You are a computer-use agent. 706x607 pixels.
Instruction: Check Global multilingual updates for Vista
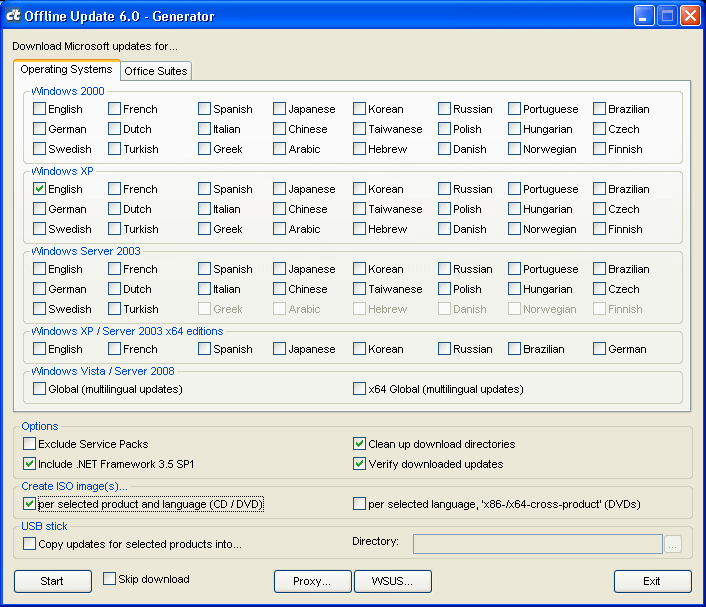click(x=39, y=389)
